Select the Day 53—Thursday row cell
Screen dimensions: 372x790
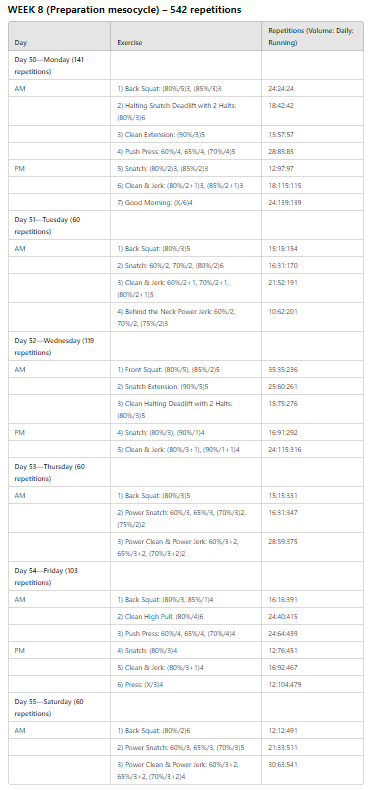pyautogui.click(x=59, y=472)
